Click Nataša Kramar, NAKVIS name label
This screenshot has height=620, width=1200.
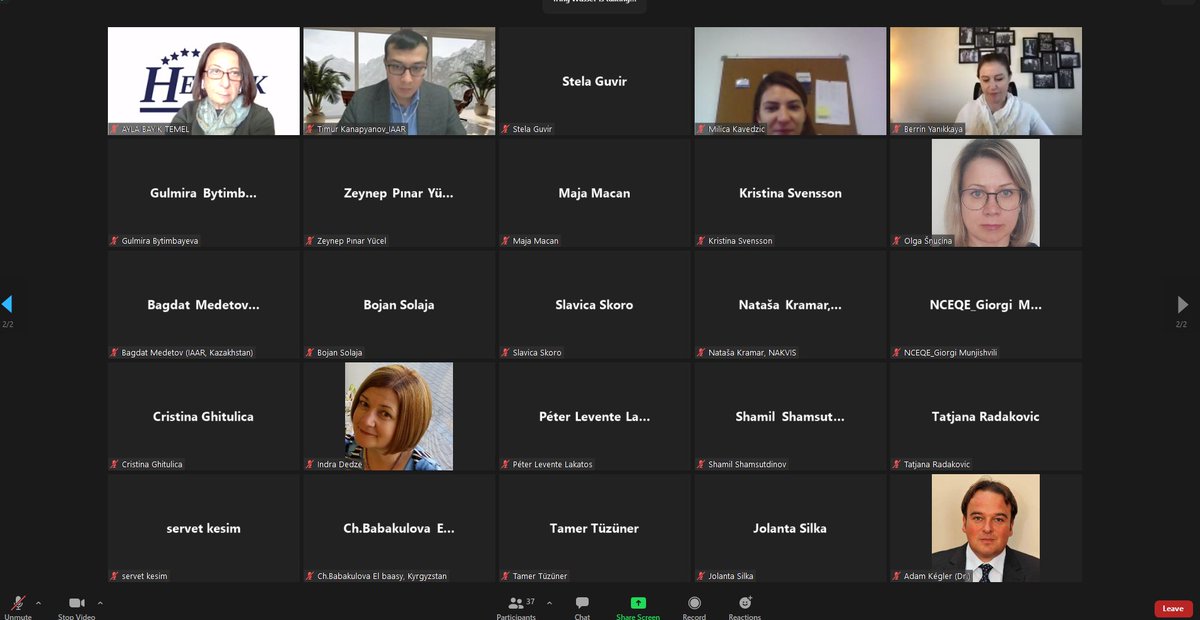click(750, 353)
